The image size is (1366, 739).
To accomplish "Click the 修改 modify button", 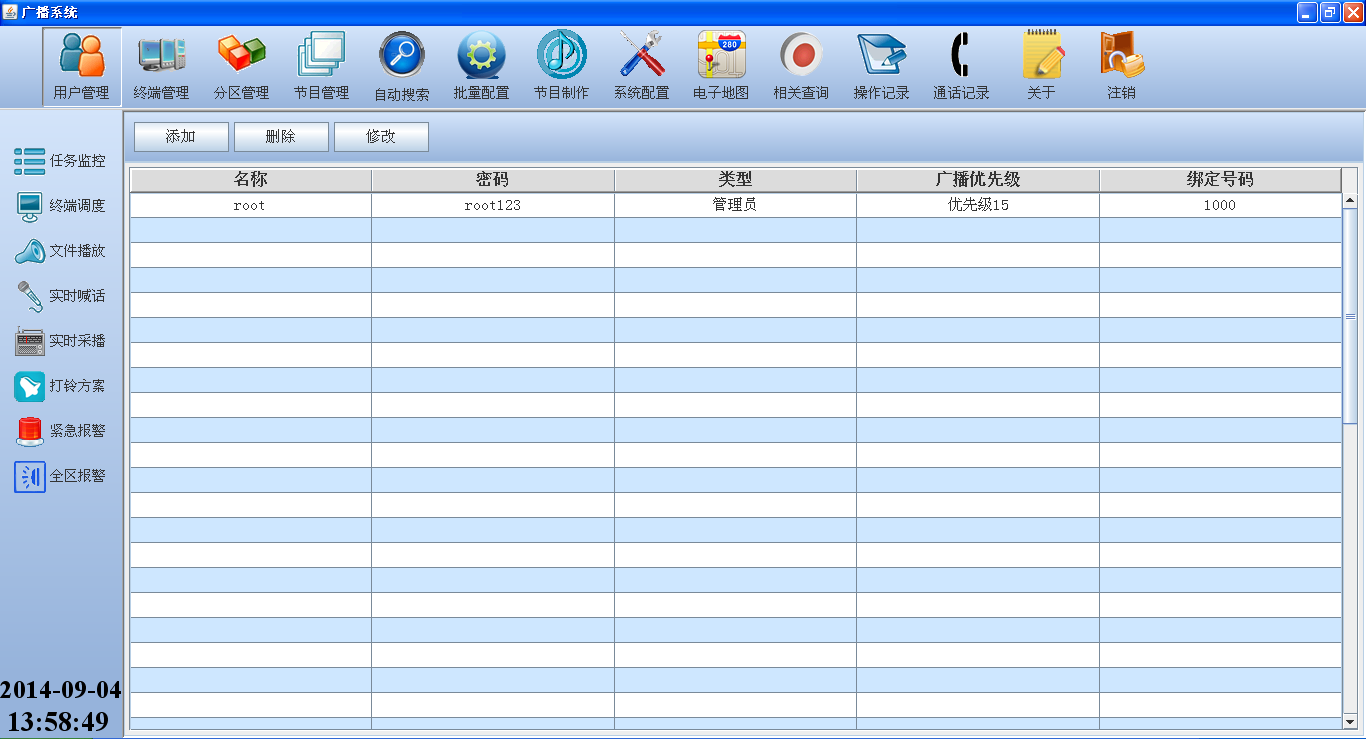I will click(381, 137).
